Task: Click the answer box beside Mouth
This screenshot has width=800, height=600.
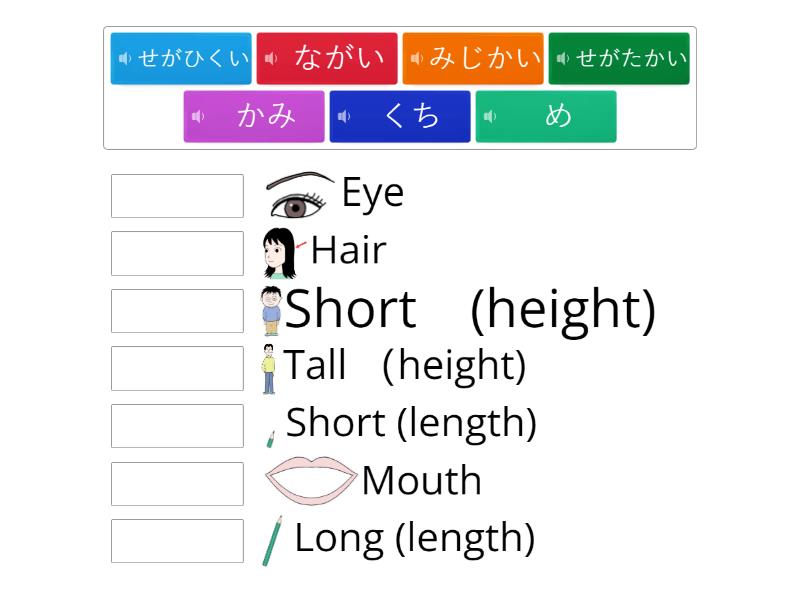Action: 177,484
